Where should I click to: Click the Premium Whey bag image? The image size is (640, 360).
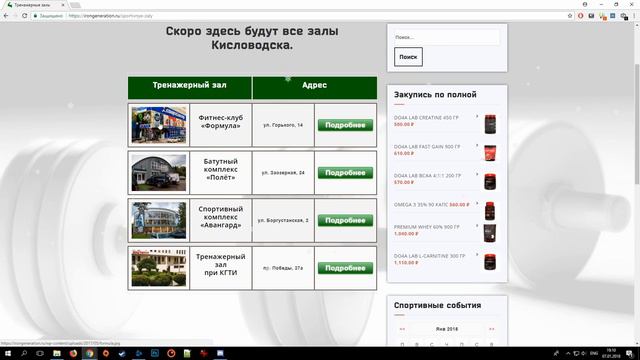pos(490,233)
